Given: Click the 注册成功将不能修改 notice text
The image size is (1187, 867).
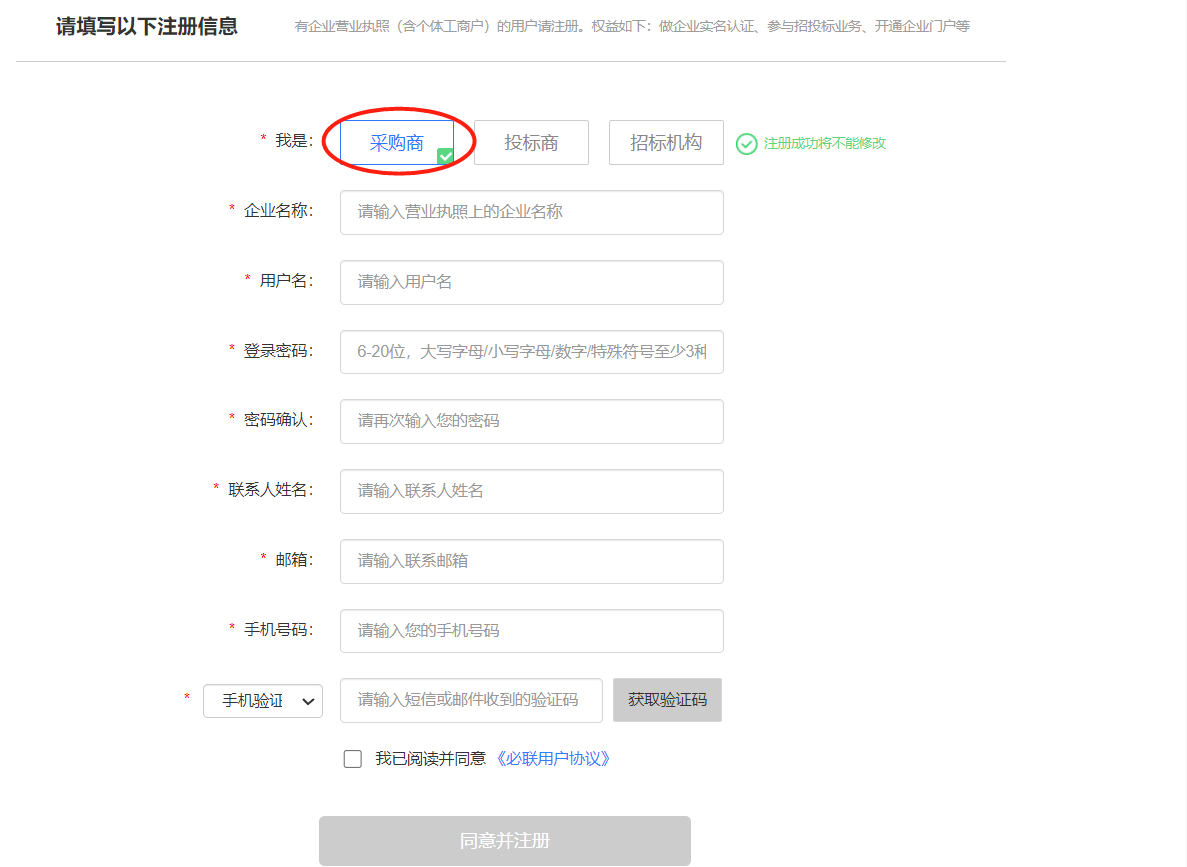Looking at the screenshot, I should 824,144.
